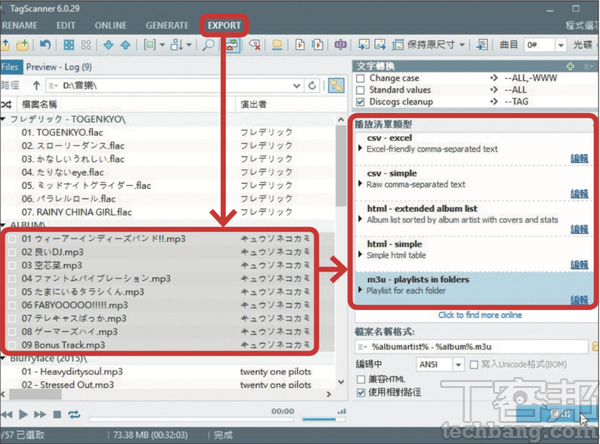Click the import cover image icon

point(364,45)
